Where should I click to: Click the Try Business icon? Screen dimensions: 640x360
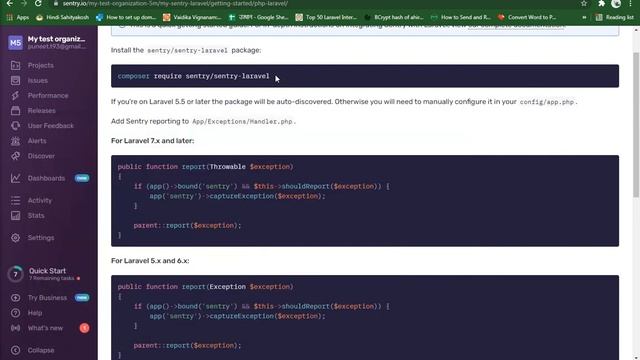(x=16, y=298)
